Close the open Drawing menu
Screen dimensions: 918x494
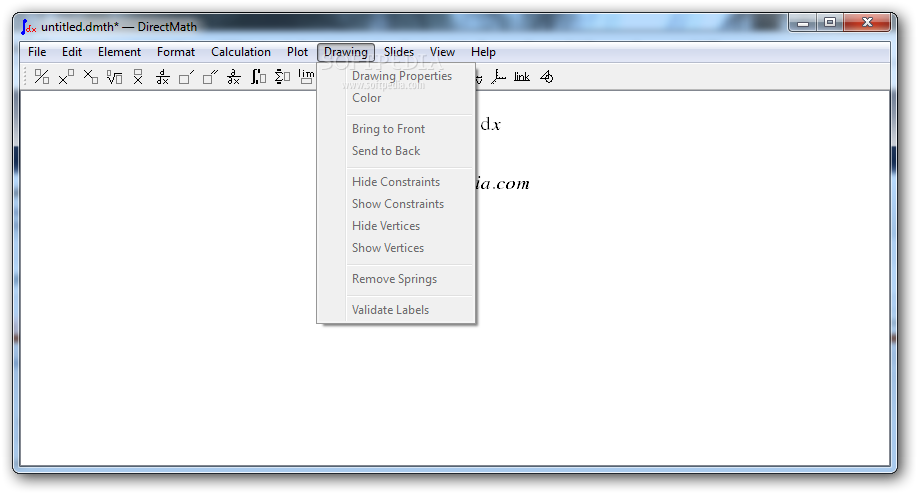coord(346,52)
